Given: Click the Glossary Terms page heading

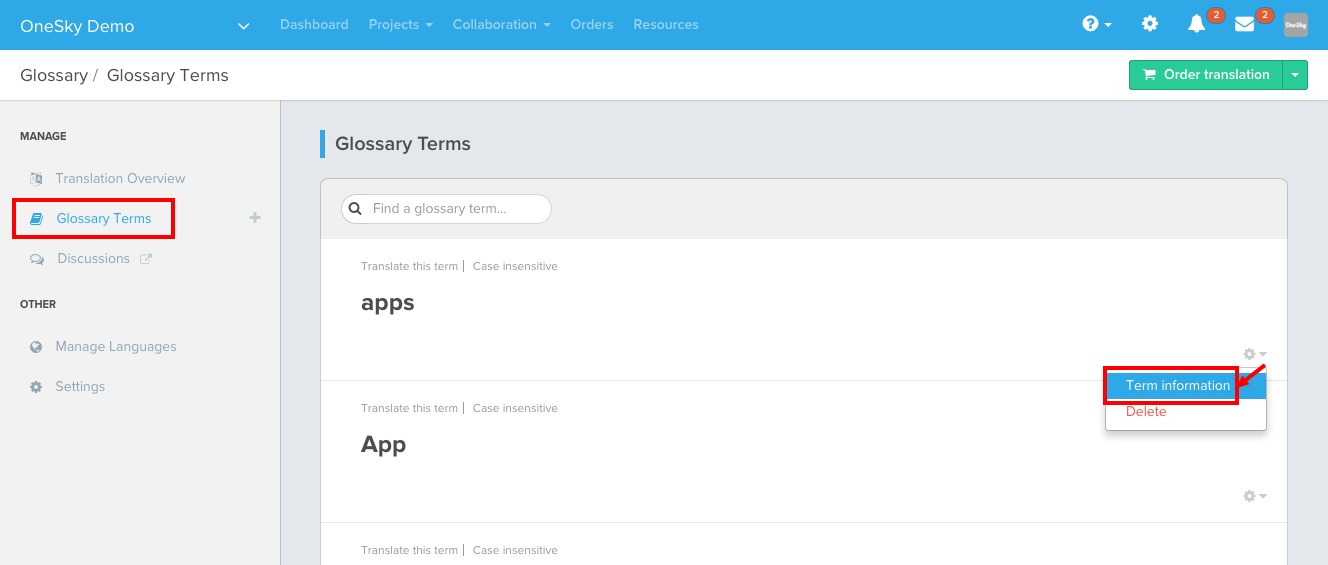Looking at the screenshot, I should coord(403,144).
